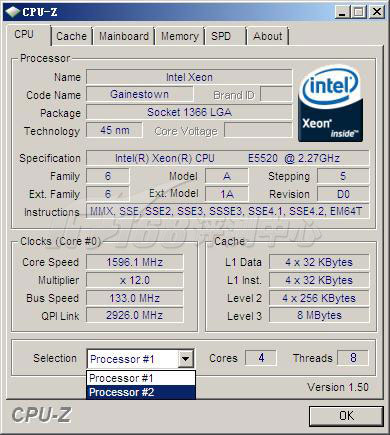The height and width of the screenshot is (435, 390).
Task: Click the Ext. Family value 6
Action: pos(108,194)
